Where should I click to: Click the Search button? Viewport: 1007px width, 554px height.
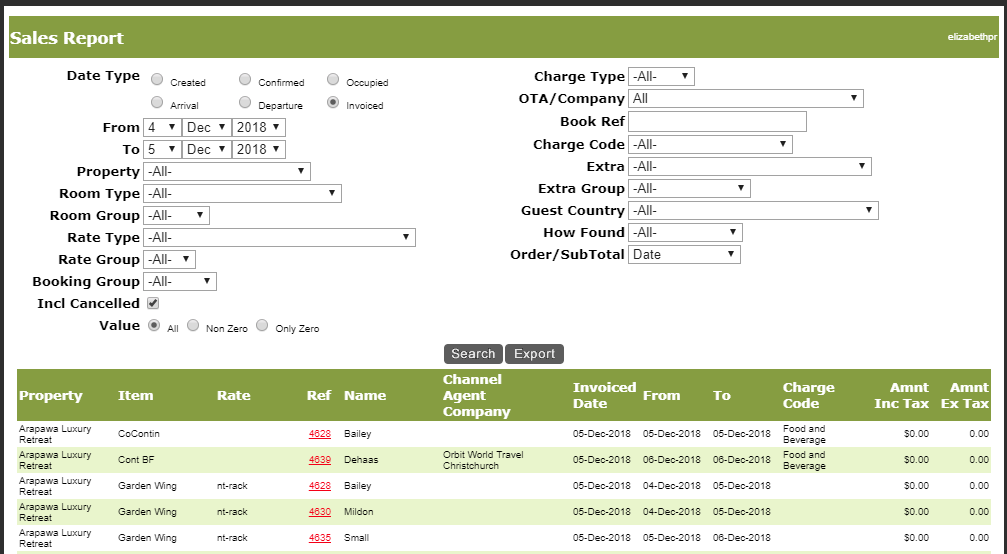[x=473, y=354]
